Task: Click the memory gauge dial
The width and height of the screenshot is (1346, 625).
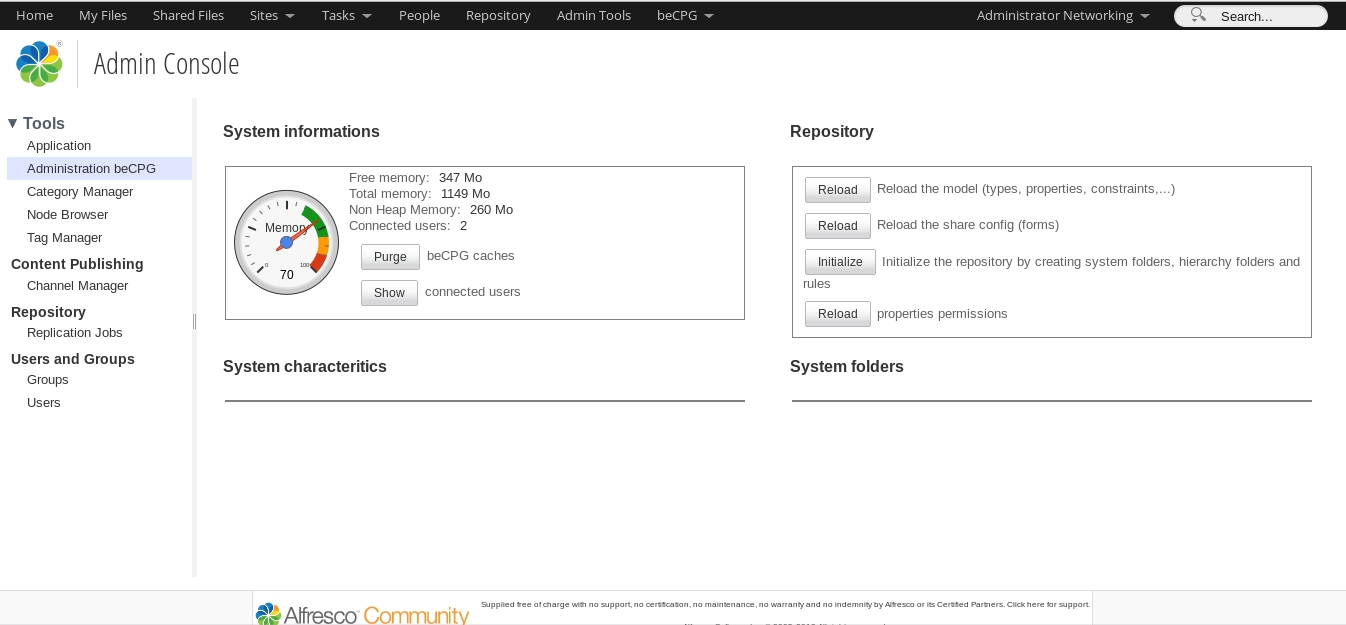Action: point(287,243)
